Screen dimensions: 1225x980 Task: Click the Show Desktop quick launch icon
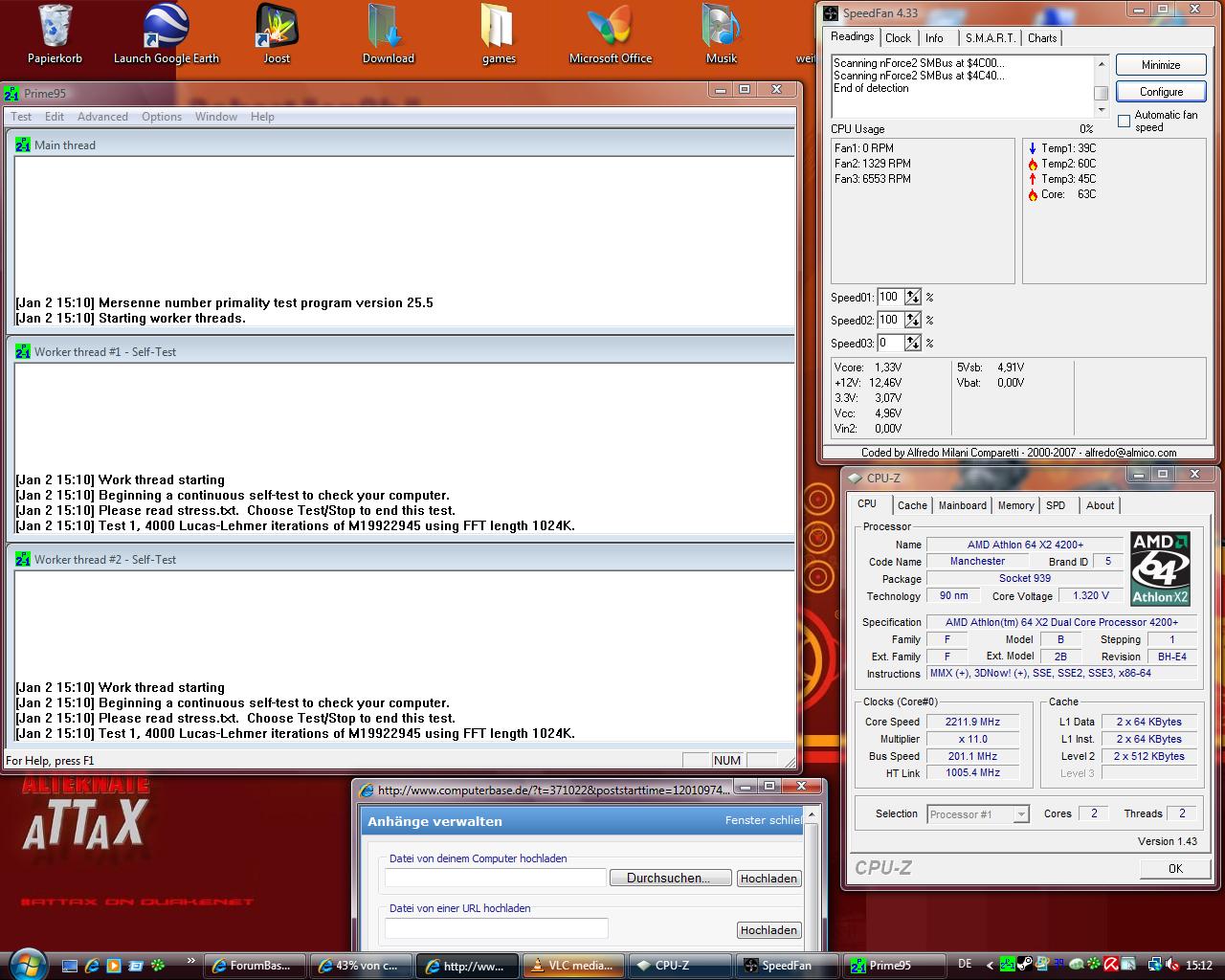70,966
